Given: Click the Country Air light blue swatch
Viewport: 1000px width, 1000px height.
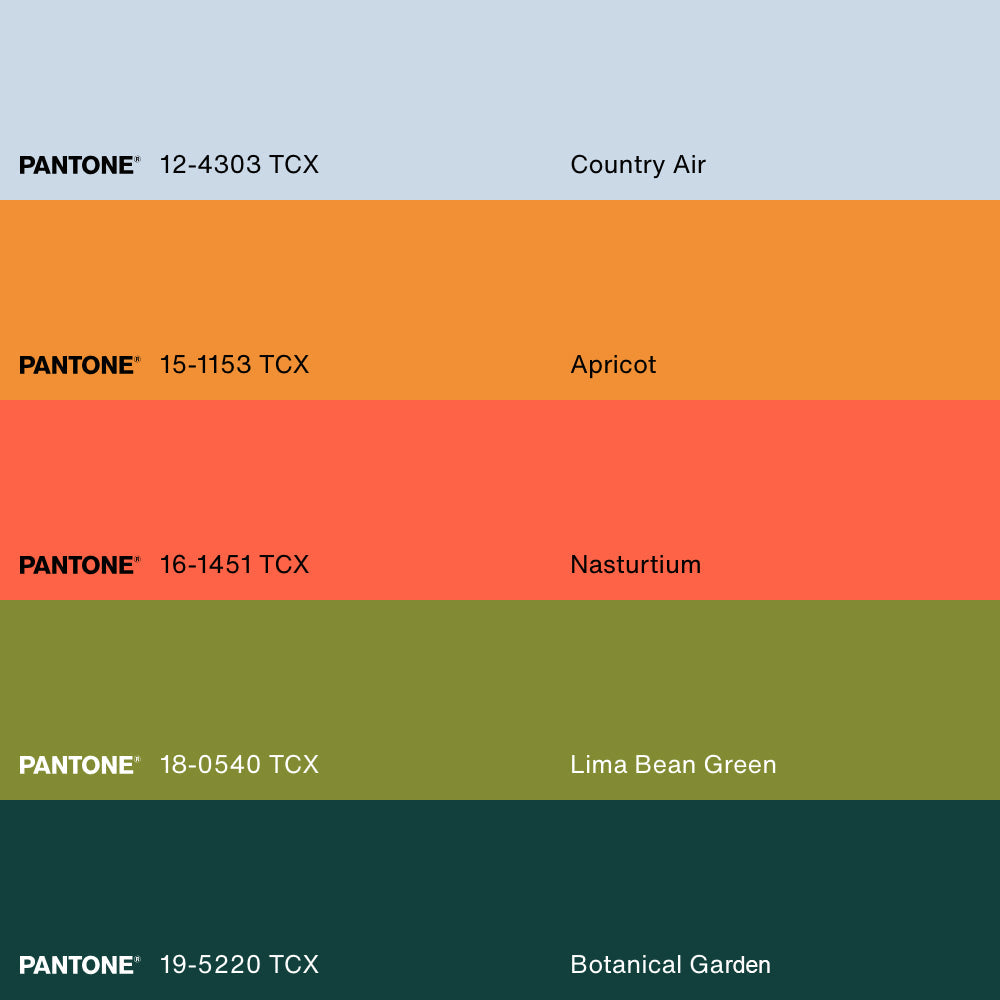Looking at the screenshot, I should pyautogui.click(x=500, y=99).
